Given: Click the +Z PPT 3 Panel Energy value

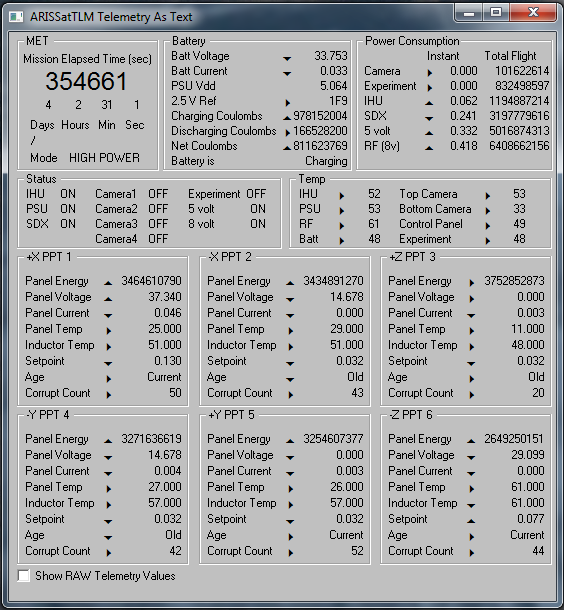Looking at the screenshot, I should coord(514,281).
